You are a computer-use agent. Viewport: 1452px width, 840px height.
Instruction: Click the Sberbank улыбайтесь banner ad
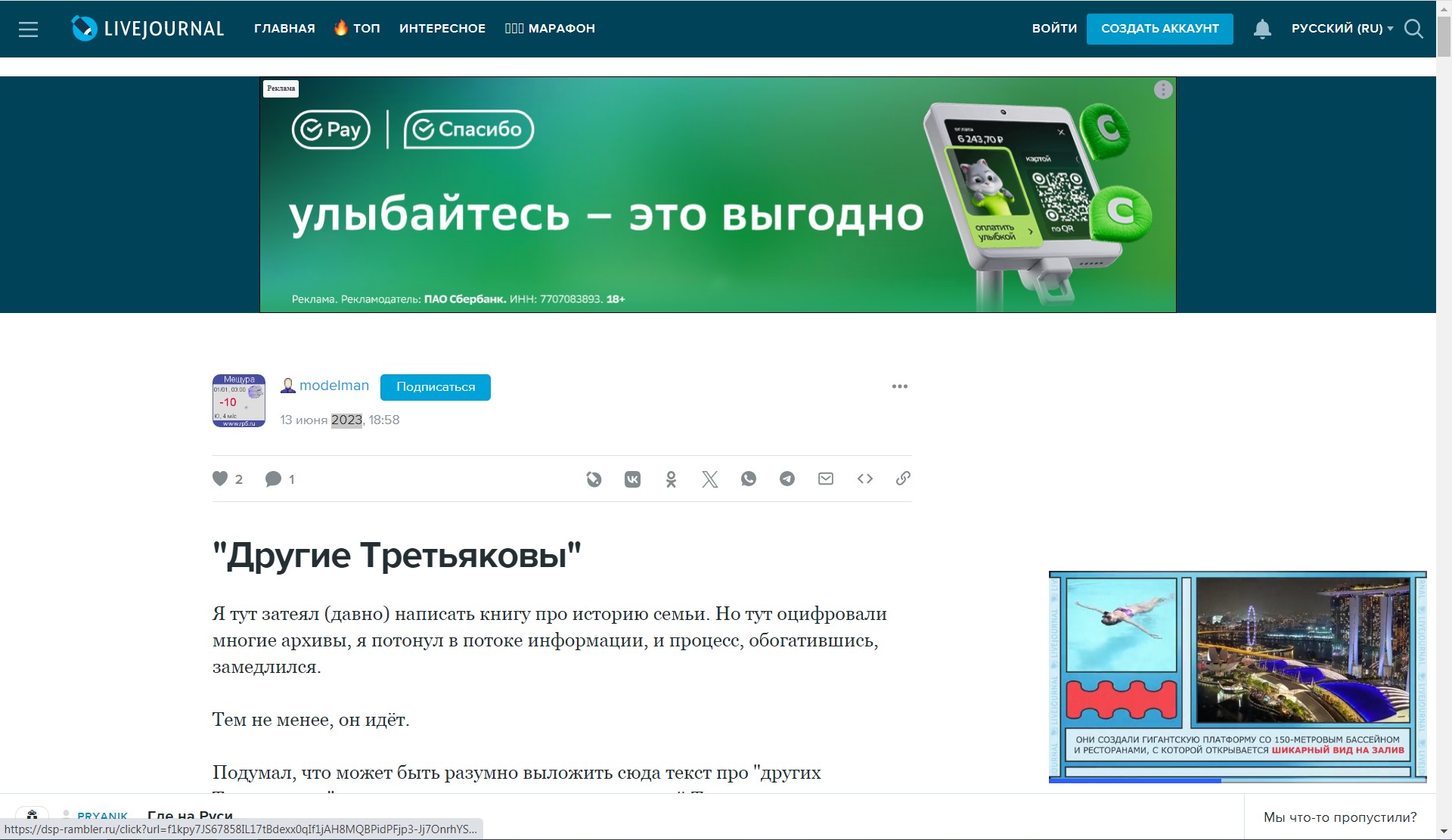718,194
